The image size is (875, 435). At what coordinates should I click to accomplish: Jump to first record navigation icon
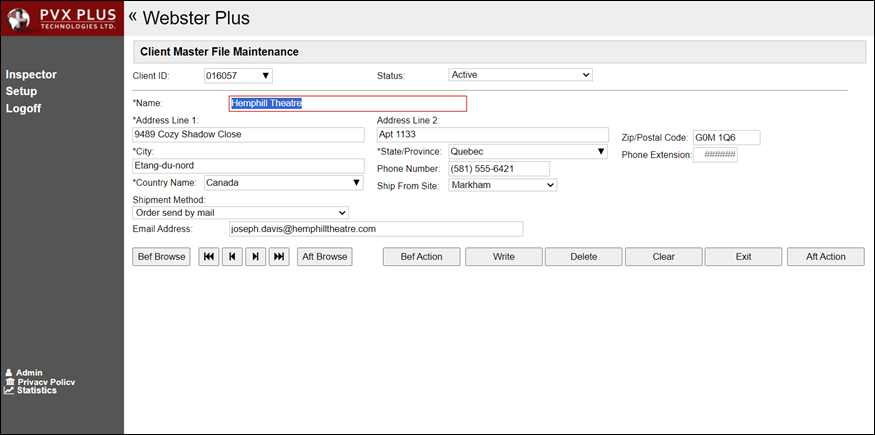pos(209,257)
